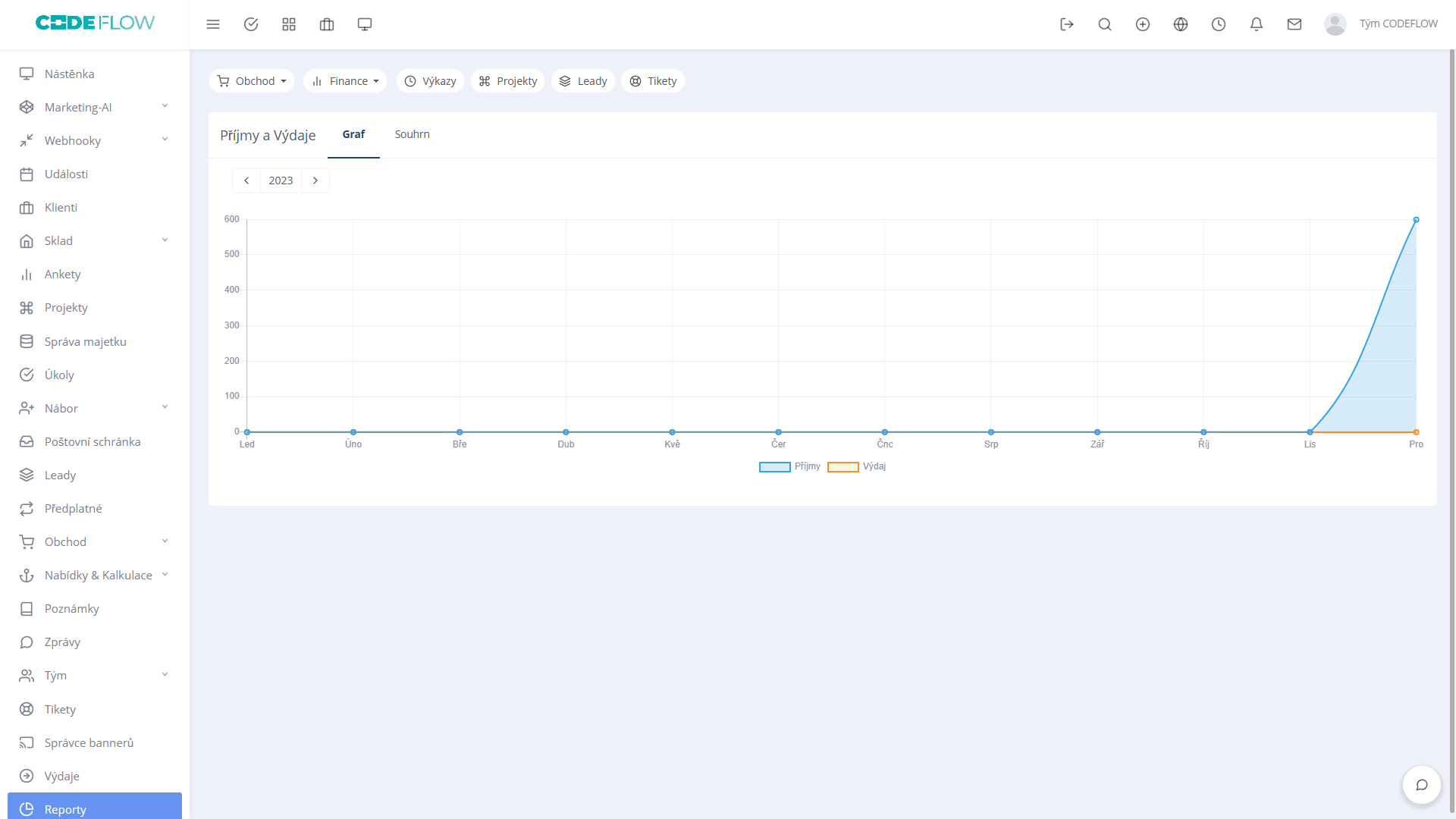Toggle the Příjmy legend series
This screenshot has height=819, width=1456.
tap(789, 466)
